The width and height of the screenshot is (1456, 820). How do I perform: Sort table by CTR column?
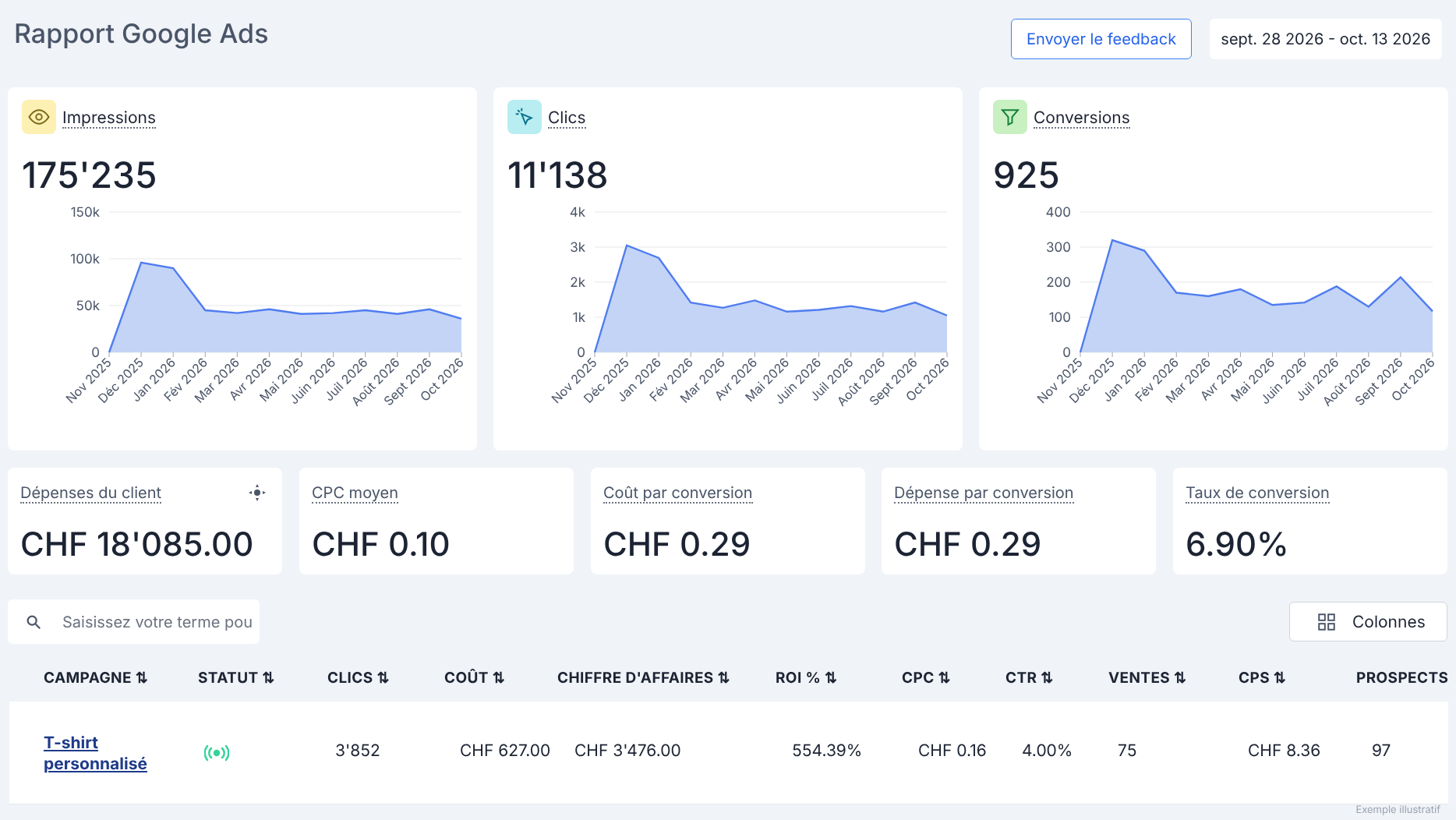(1029, 677)
